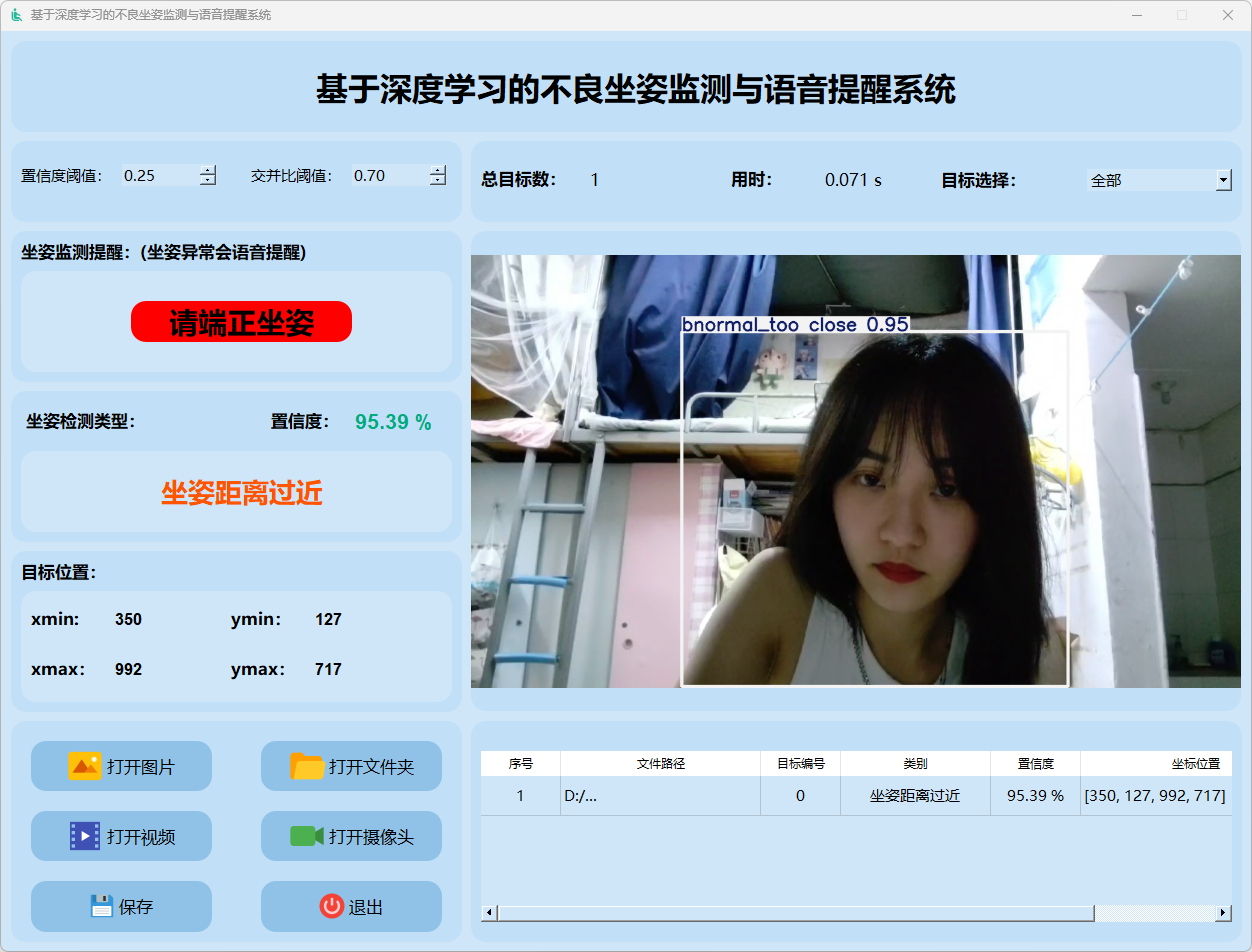The height and width of the screenshot is (952, 1252).
Task: Click the table's horizontal scrollbar thumb
Action: pyautogui.click(x=796, y=913)
